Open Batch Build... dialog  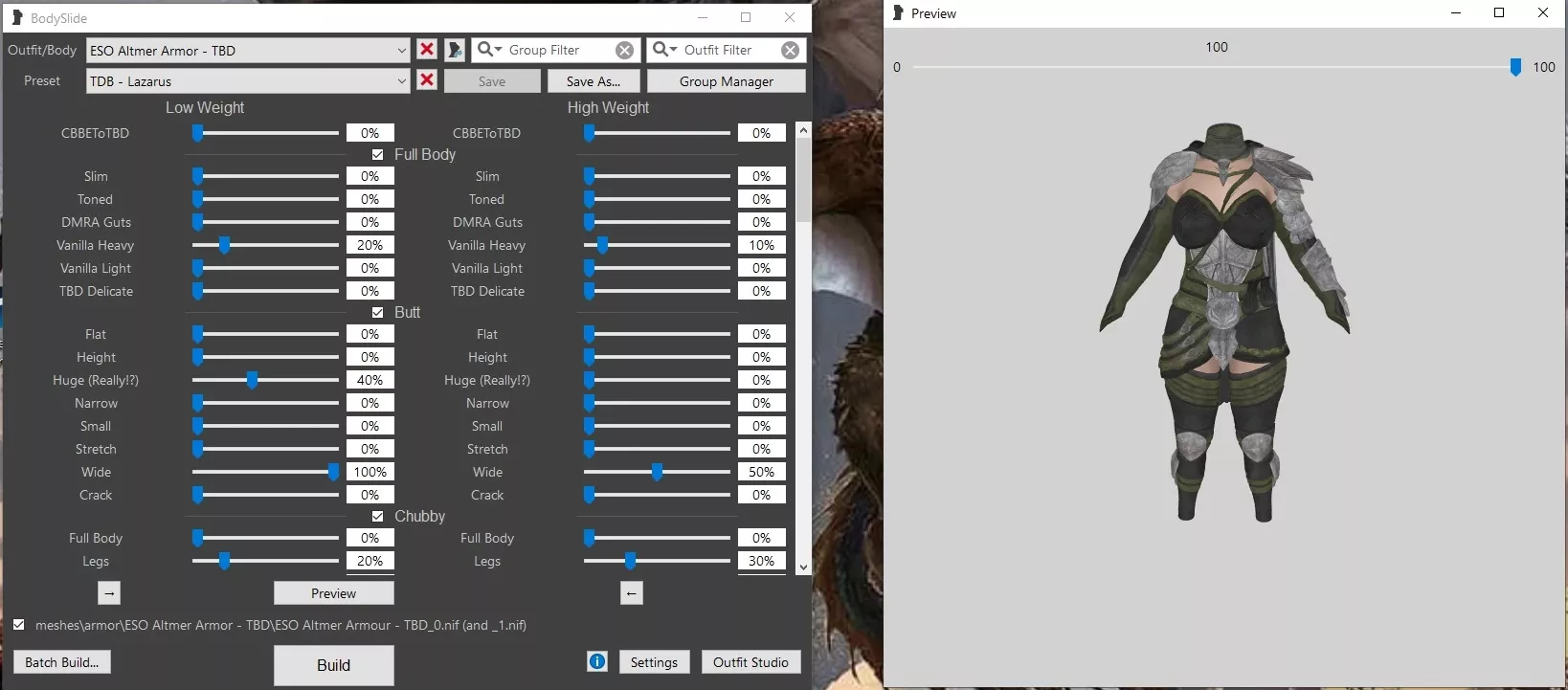(x=62, y=662)
